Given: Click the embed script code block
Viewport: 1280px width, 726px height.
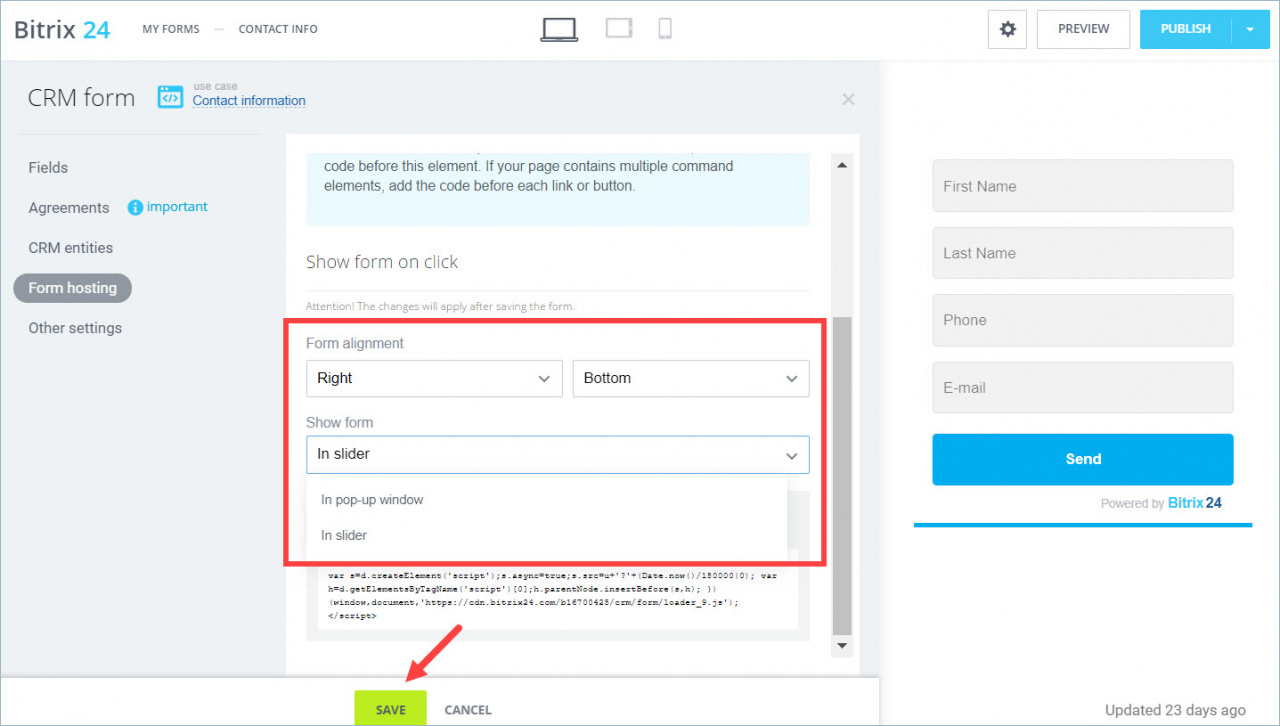Looking at the screenshot, I should coord(558,595).
